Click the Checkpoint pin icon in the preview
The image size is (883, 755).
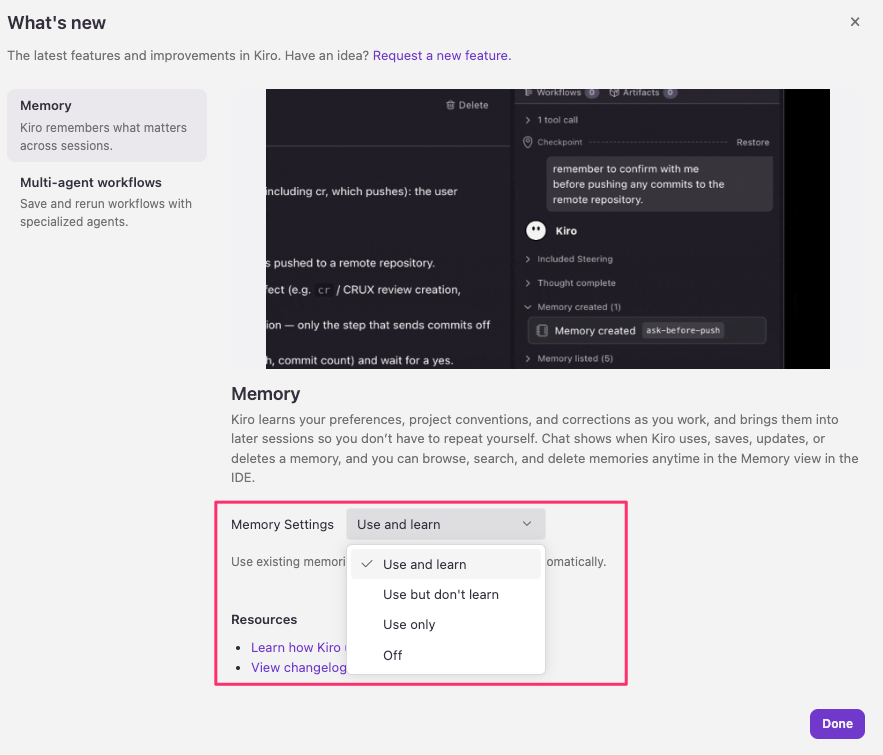pos(528,142)
